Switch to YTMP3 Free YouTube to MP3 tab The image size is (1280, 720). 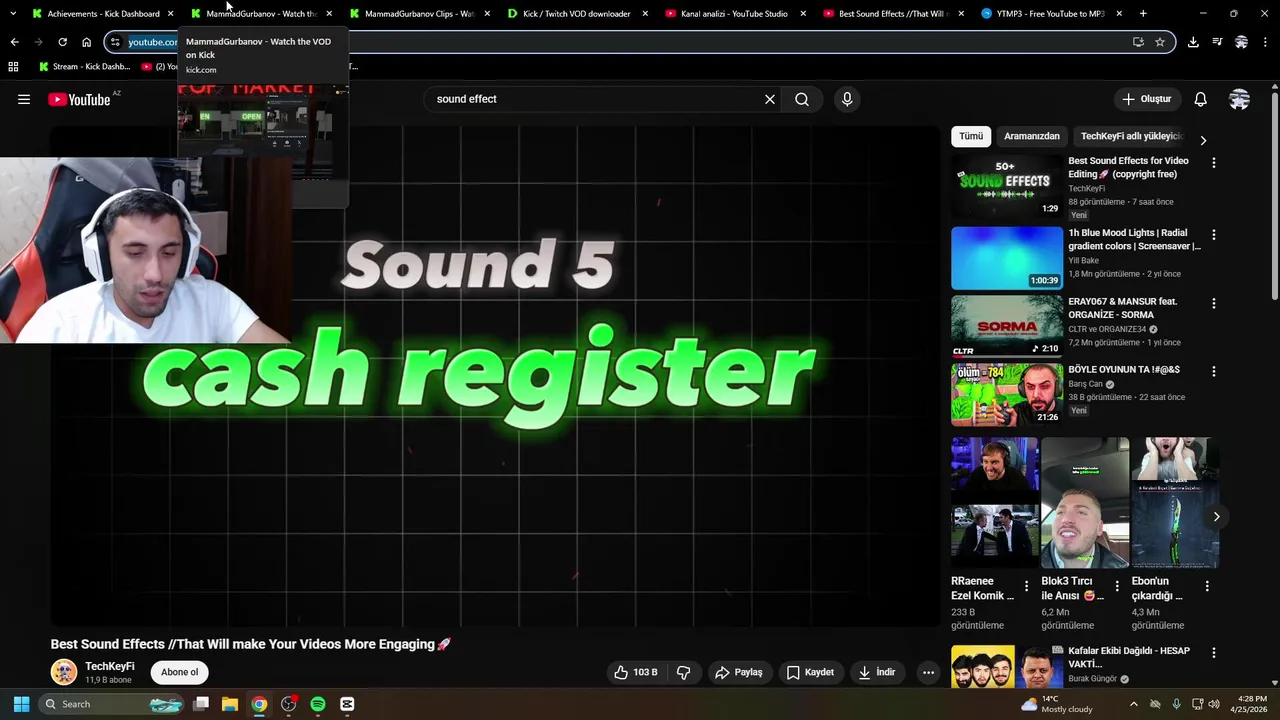tap(1050, 14)
